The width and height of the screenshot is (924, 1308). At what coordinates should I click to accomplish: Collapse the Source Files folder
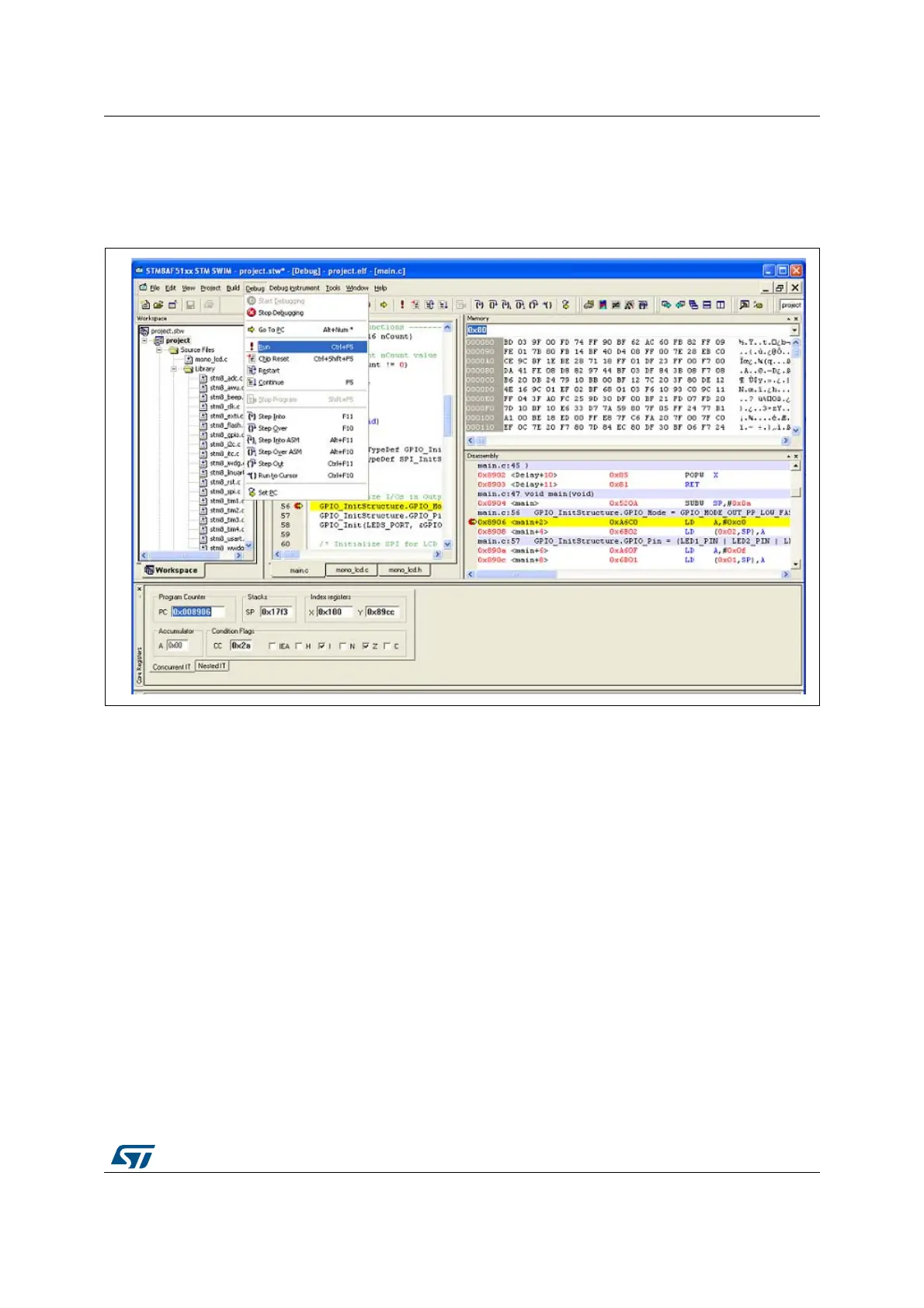click(x=158, y=350)
